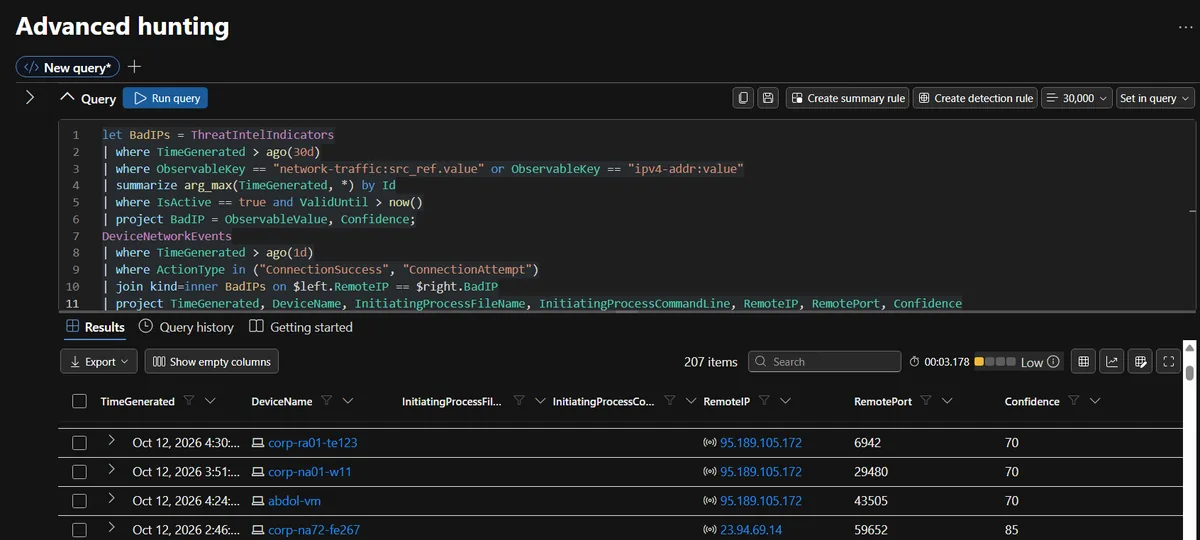Copy the query using the copy icon
The width and height of the screenshot is (1200, 540).
tap(743, 98)
